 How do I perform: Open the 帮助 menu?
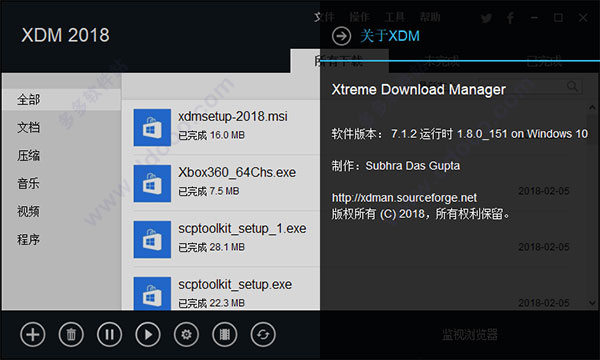click(x=430, y=17)
